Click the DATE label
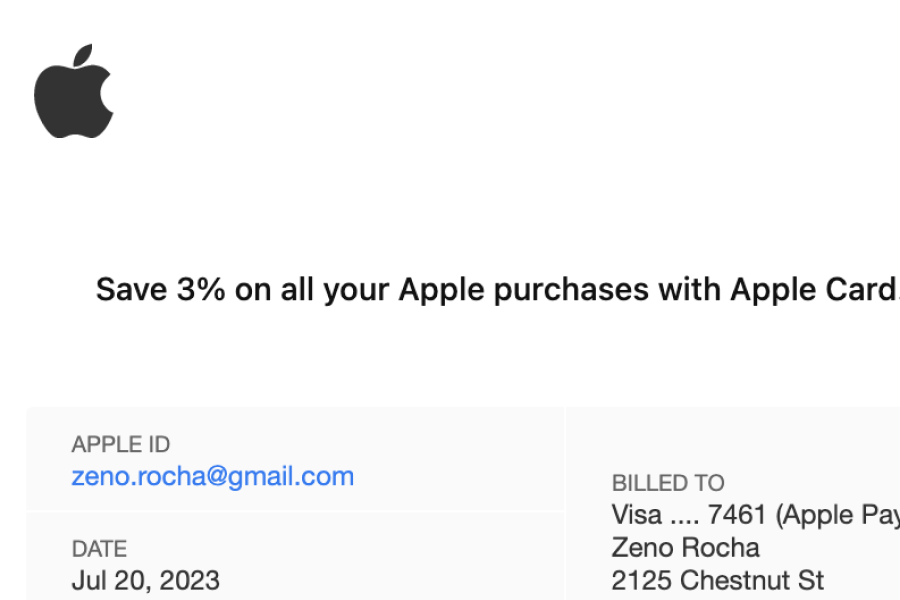Image resolution: width=900 pixels, height=600 pixels. pyautogui.click(x=99, y=549)
